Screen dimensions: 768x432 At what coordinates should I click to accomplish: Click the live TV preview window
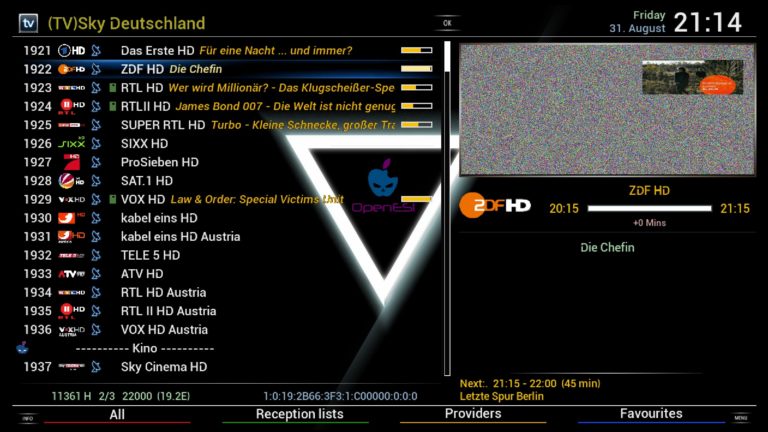tap(607, 110)
